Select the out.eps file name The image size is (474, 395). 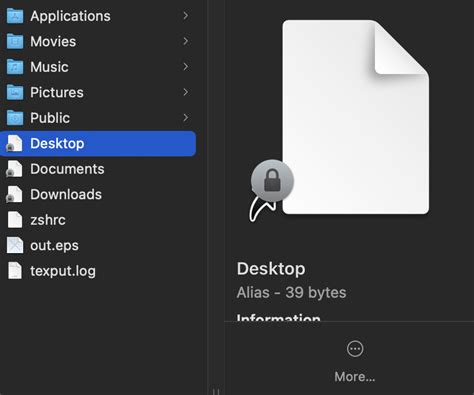click(x=54, y=246)
